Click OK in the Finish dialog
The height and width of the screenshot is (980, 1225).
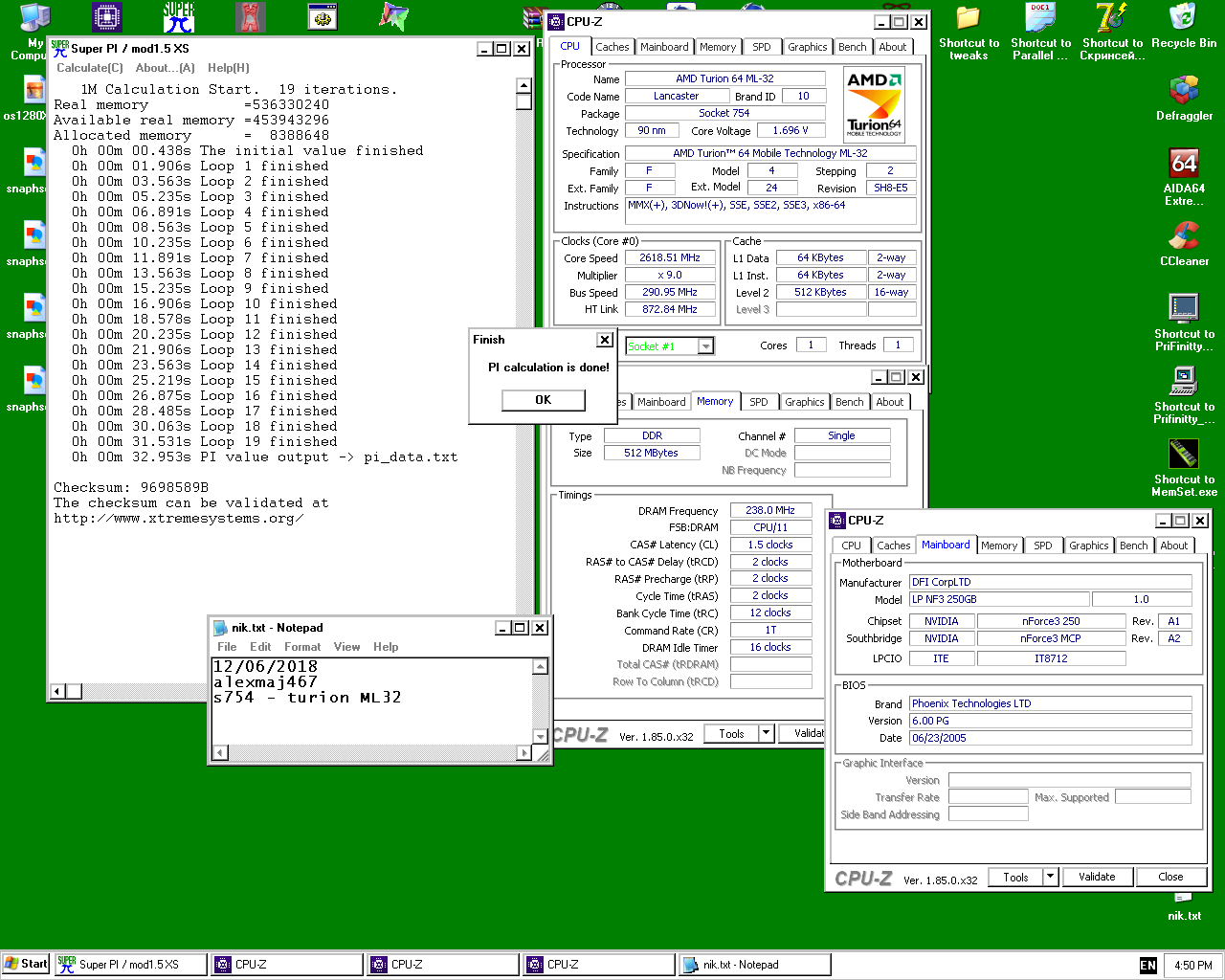(543, 400)
